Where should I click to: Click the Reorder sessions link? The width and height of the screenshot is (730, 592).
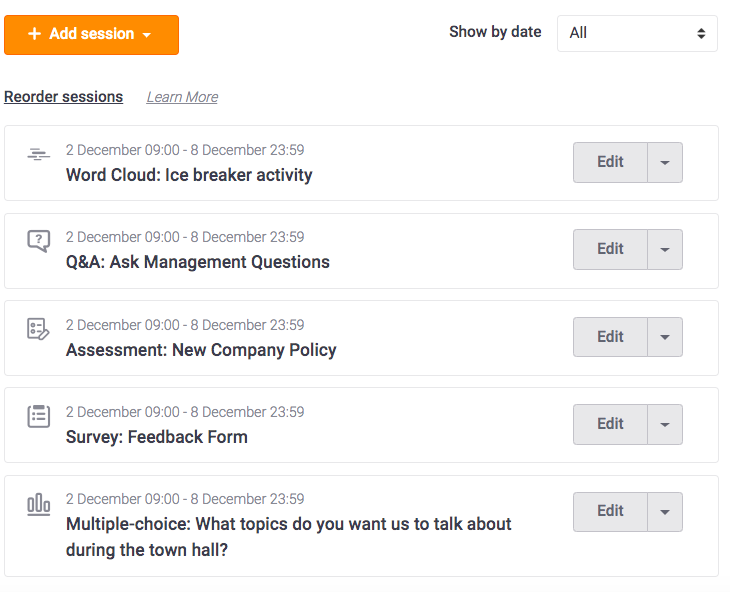(x=63, y=97)
